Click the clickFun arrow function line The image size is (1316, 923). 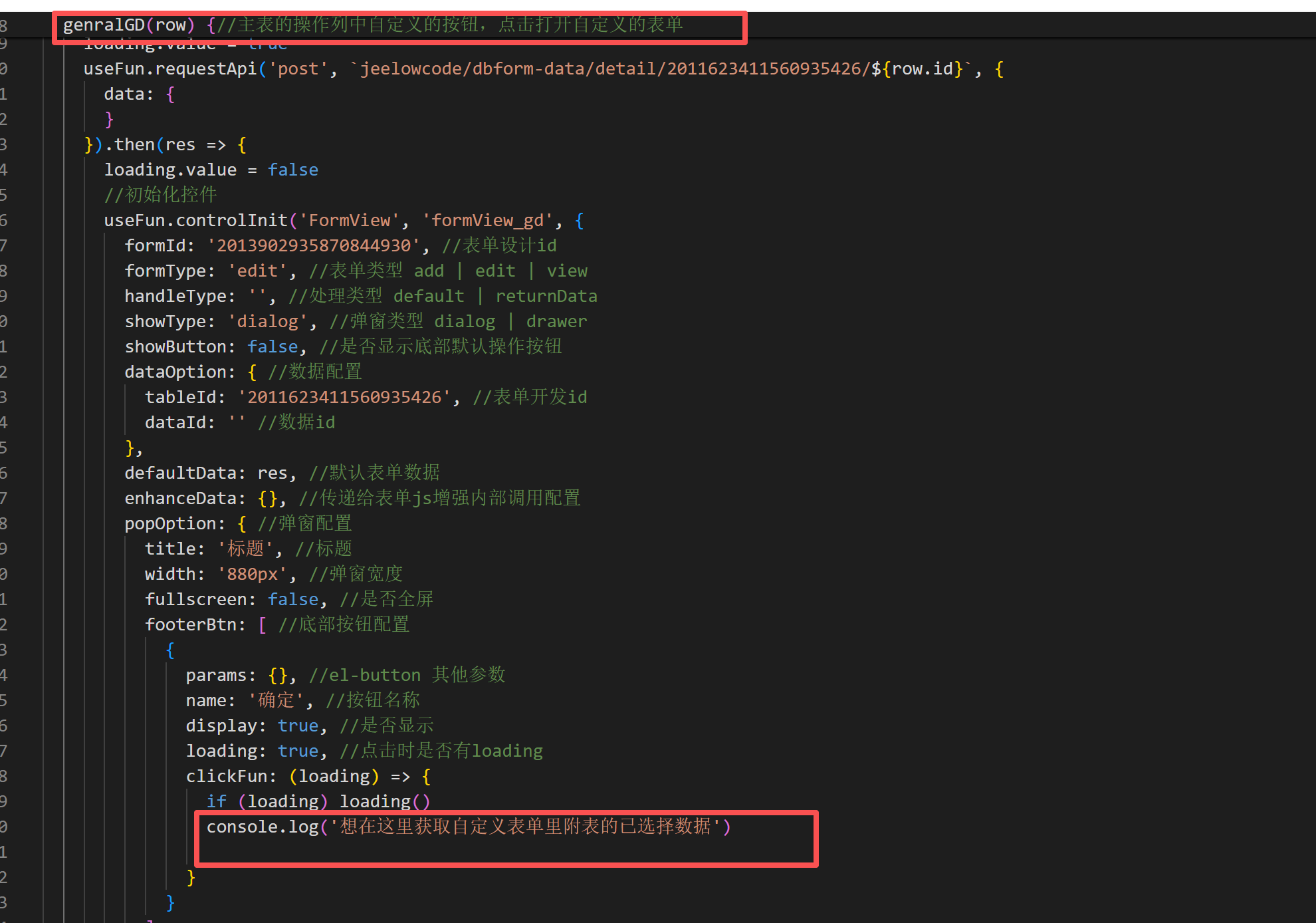pyautogui.click(x=308, y=777)
